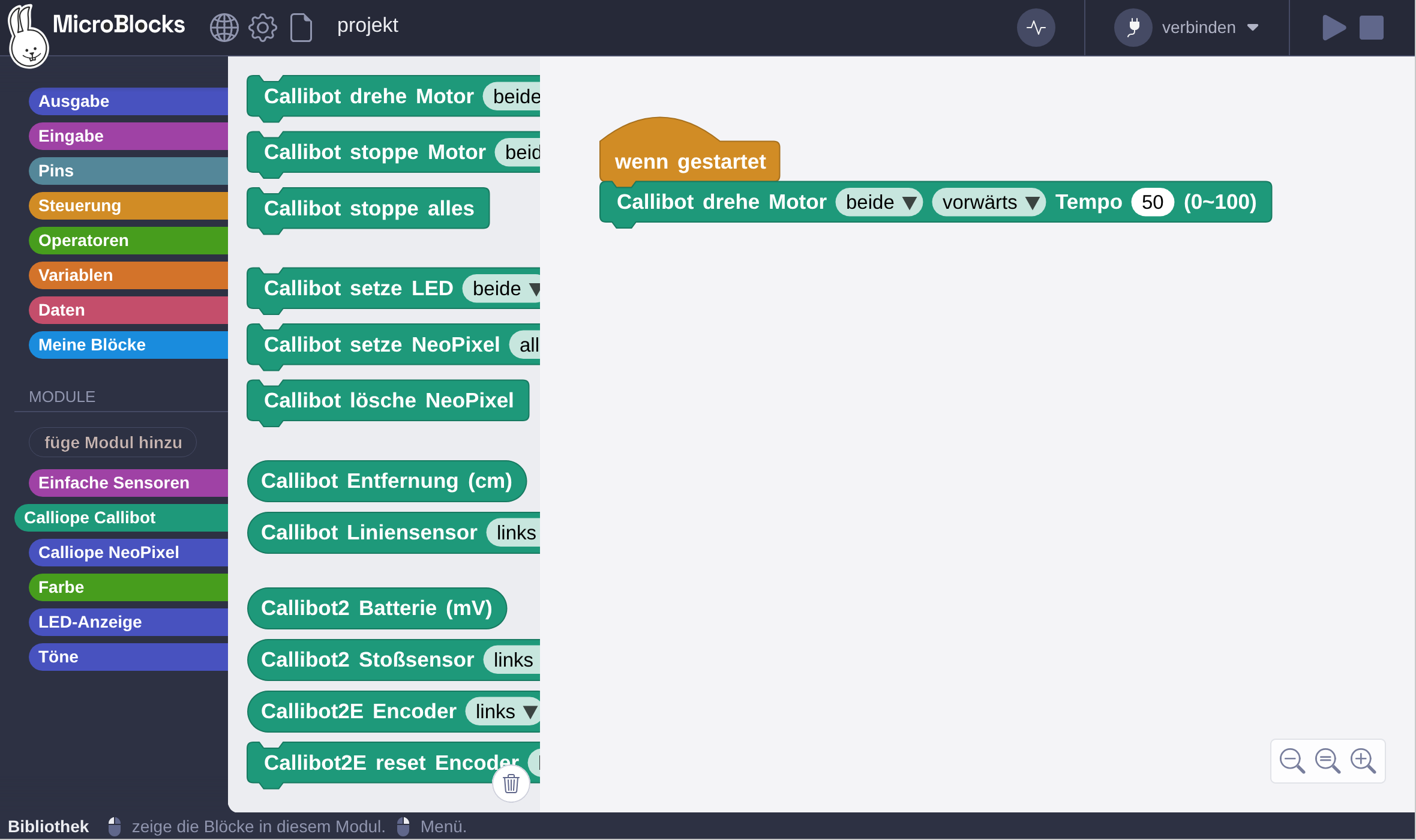The width and height of the screenshot is (1416, 840).
Task: Open the vorwärts direction dropdown
Action: (x=989, y=202)
